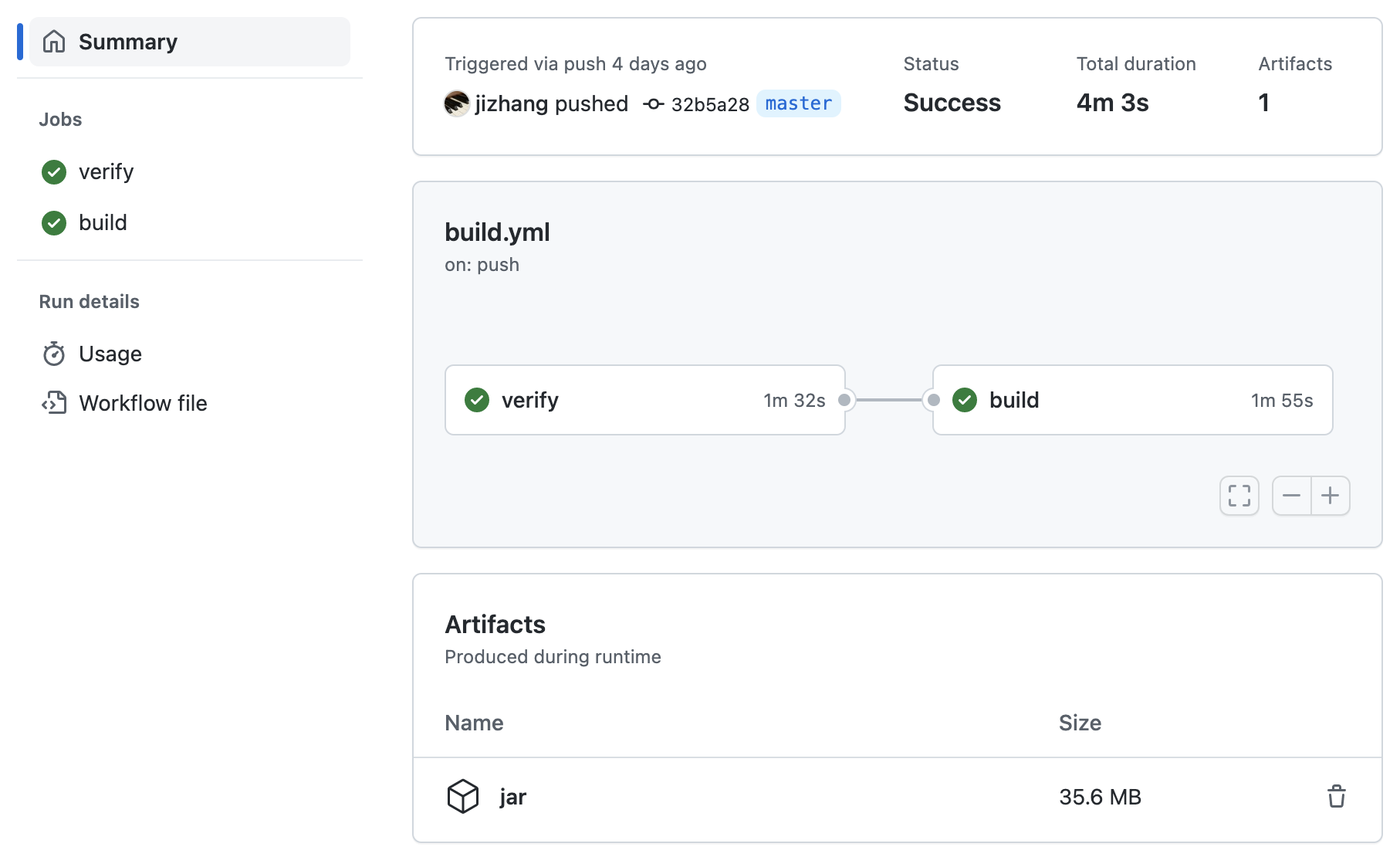Click the green check icon next to build job in sidebar
The height and width of the screenshot is (857, 1400).
(54, 223)
